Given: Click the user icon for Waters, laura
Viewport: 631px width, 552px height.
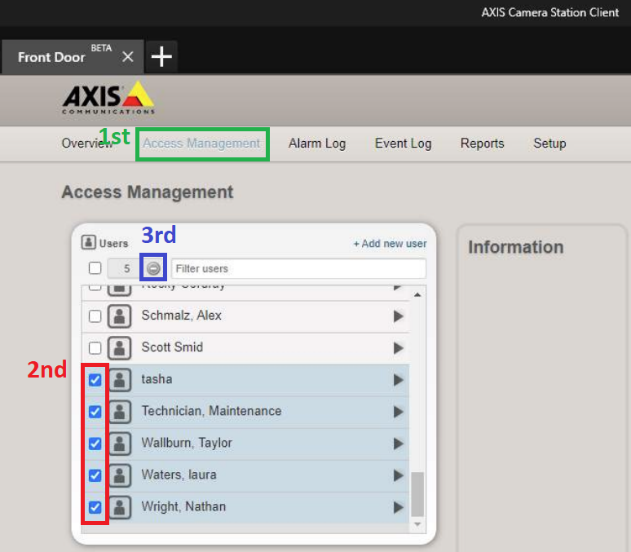Looking at the screenshot, I should coord(120,475).
